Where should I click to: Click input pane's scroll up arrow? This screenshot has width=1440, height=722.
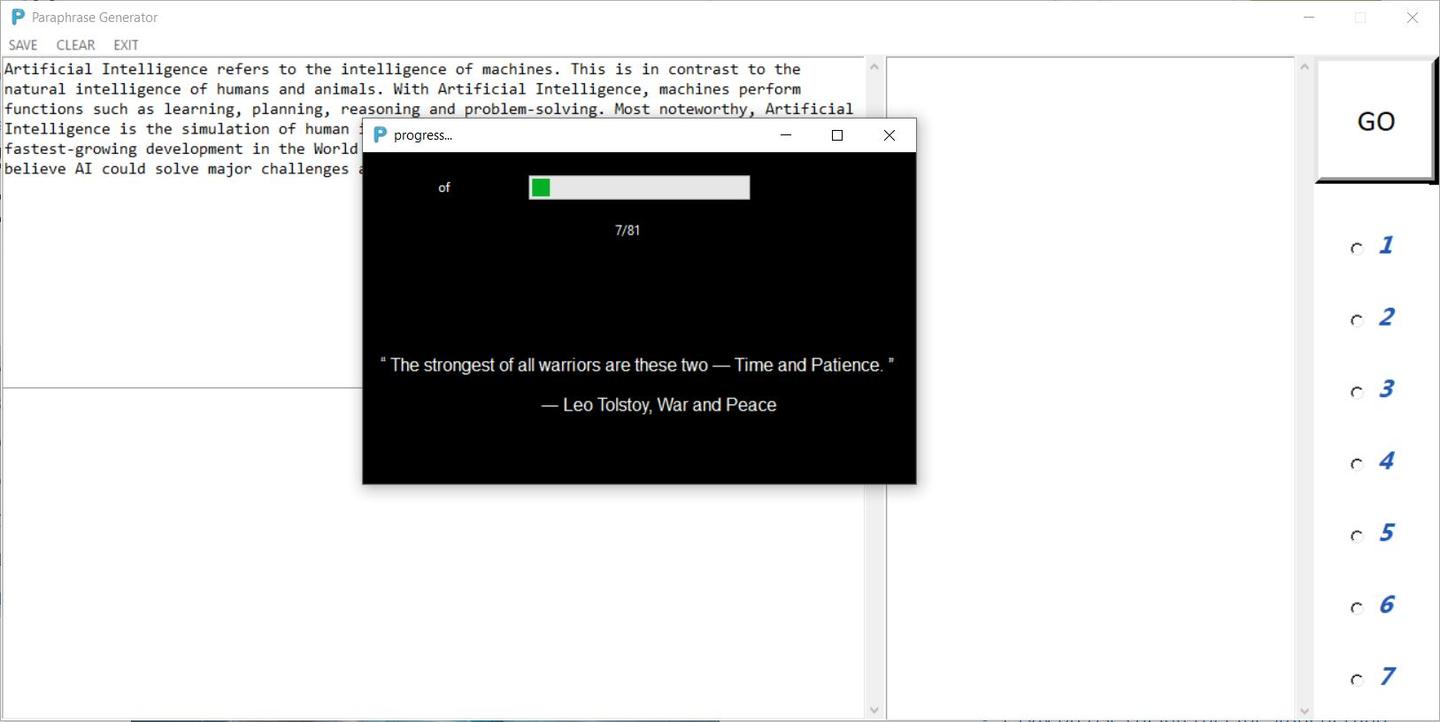[x=874, y=67]
